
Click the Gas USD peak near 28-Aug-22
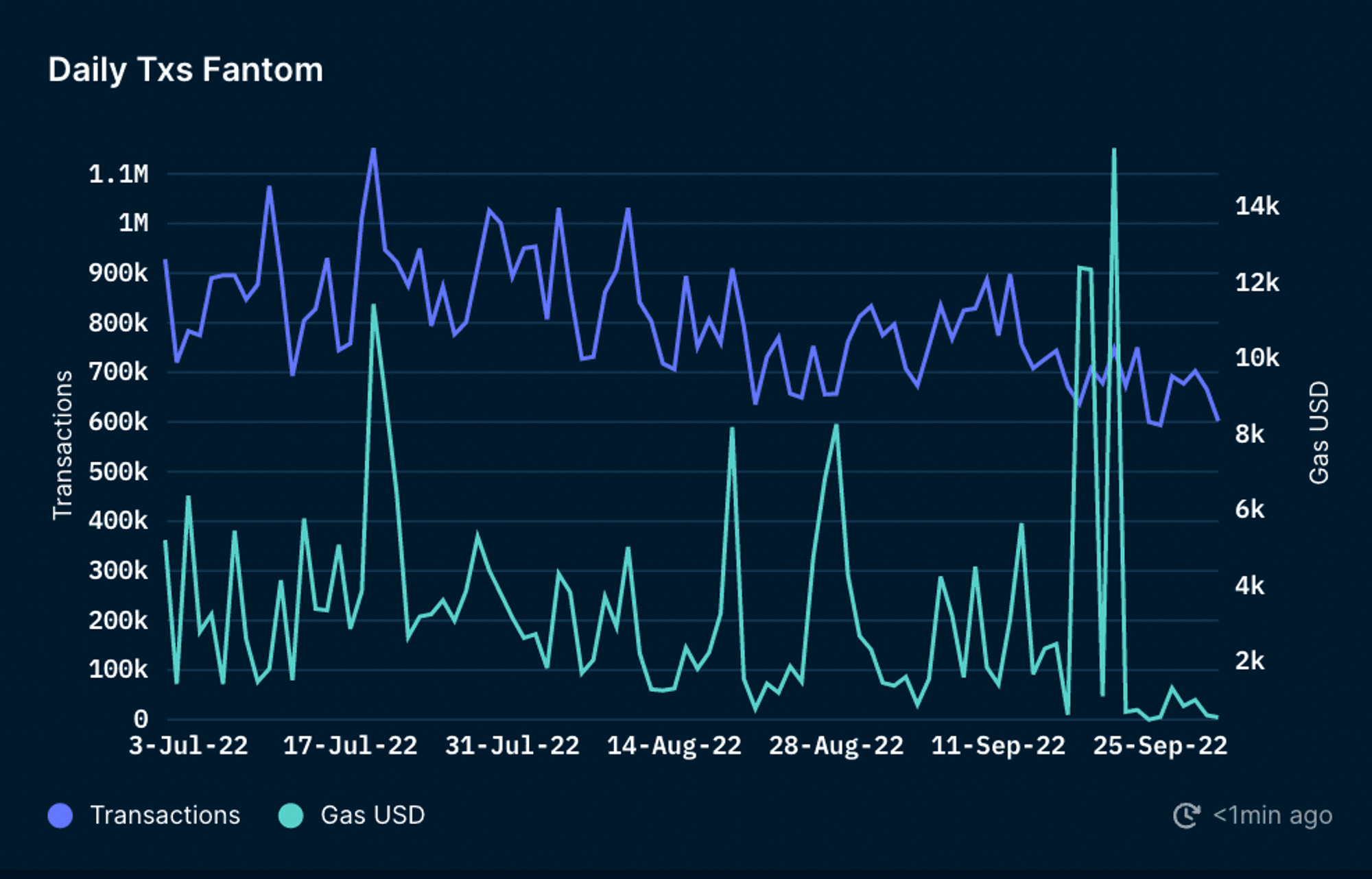(x=836, y=426)
